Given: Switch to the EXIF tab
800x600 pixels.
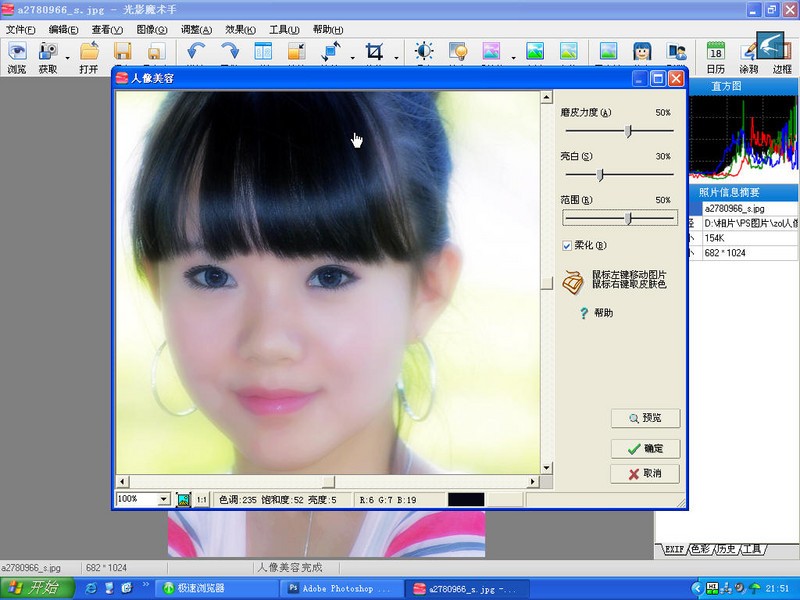Looking at the screenshot, I should 672,549.
